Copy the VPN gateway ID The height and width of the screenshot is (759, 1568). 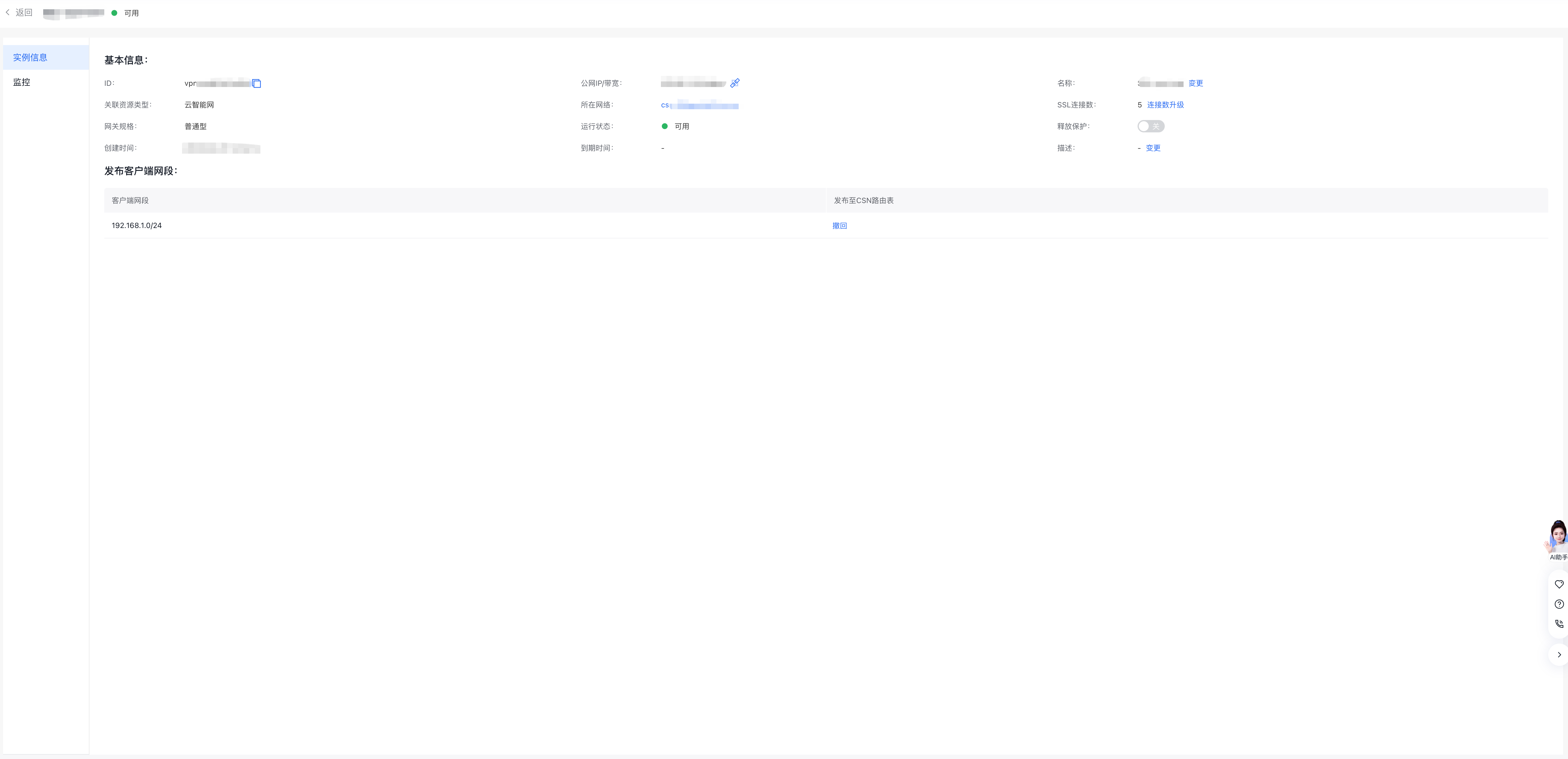click(256, 83)
